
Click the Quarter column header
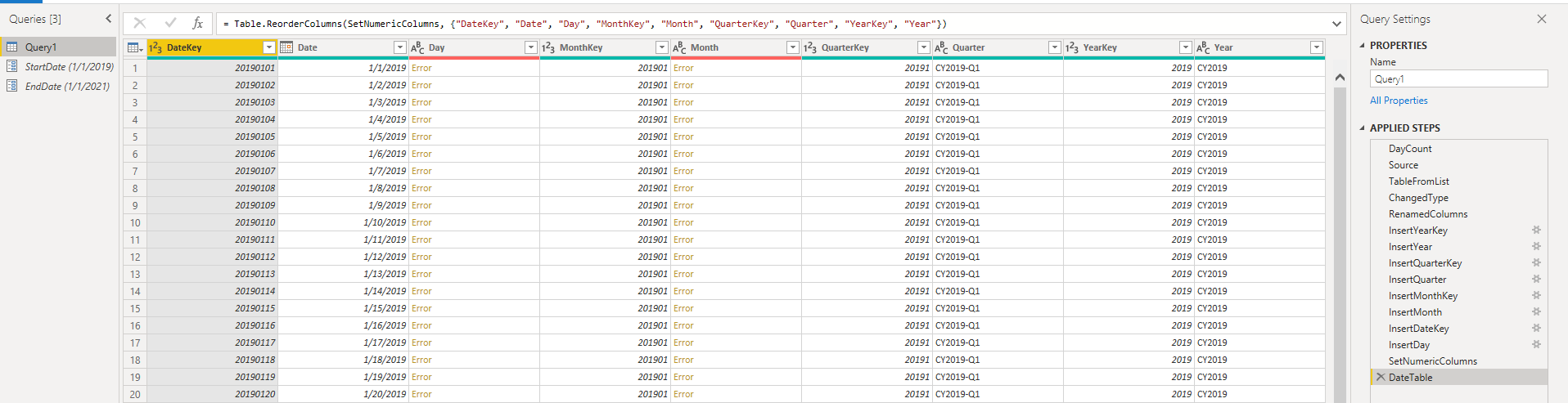(998, 47)
